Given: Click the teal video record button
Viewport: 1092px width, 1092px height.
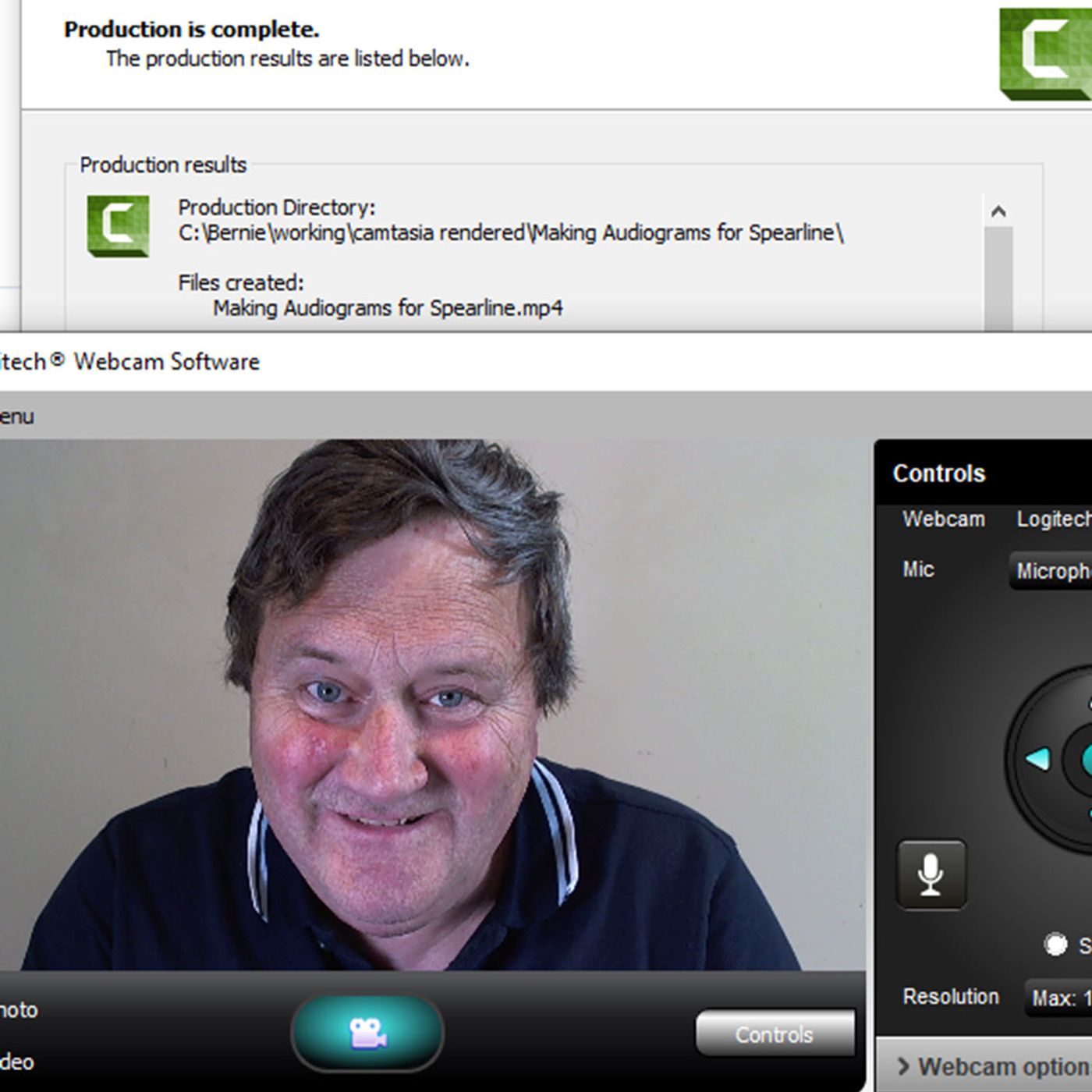Looking at the screenshot, I should pos(367,1033).
